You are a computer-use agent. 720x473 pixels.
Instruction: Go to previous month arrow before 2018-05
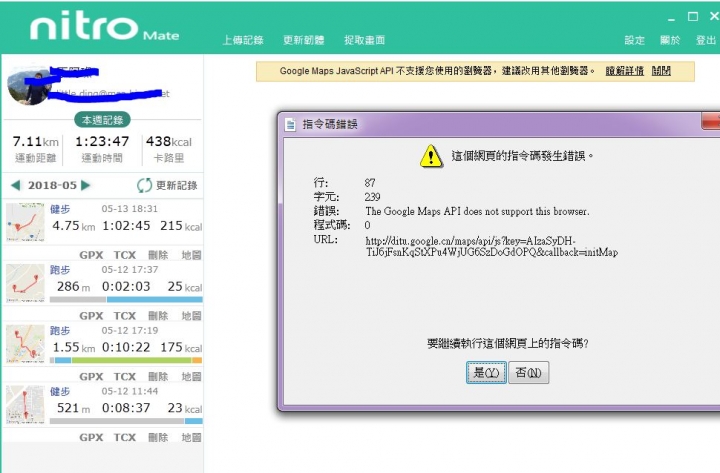16,185
